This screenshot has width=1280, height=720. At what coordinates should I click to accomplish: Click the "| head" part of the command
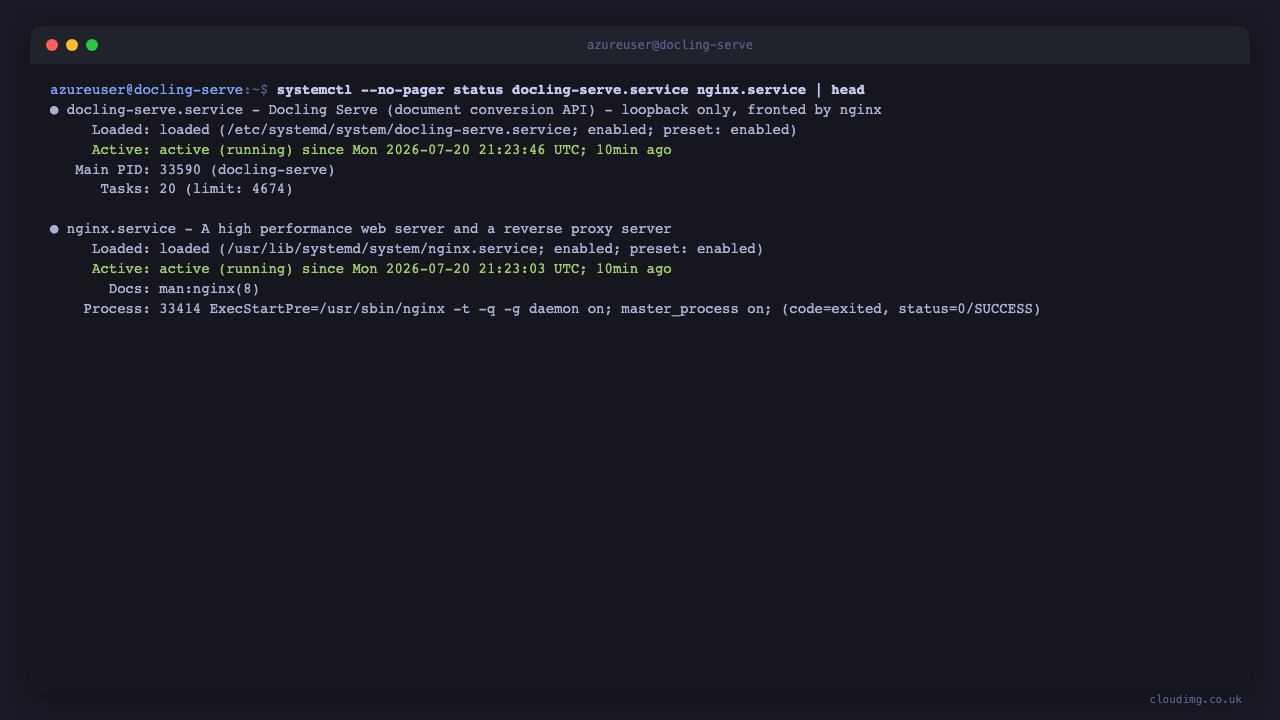pos(840,90)
